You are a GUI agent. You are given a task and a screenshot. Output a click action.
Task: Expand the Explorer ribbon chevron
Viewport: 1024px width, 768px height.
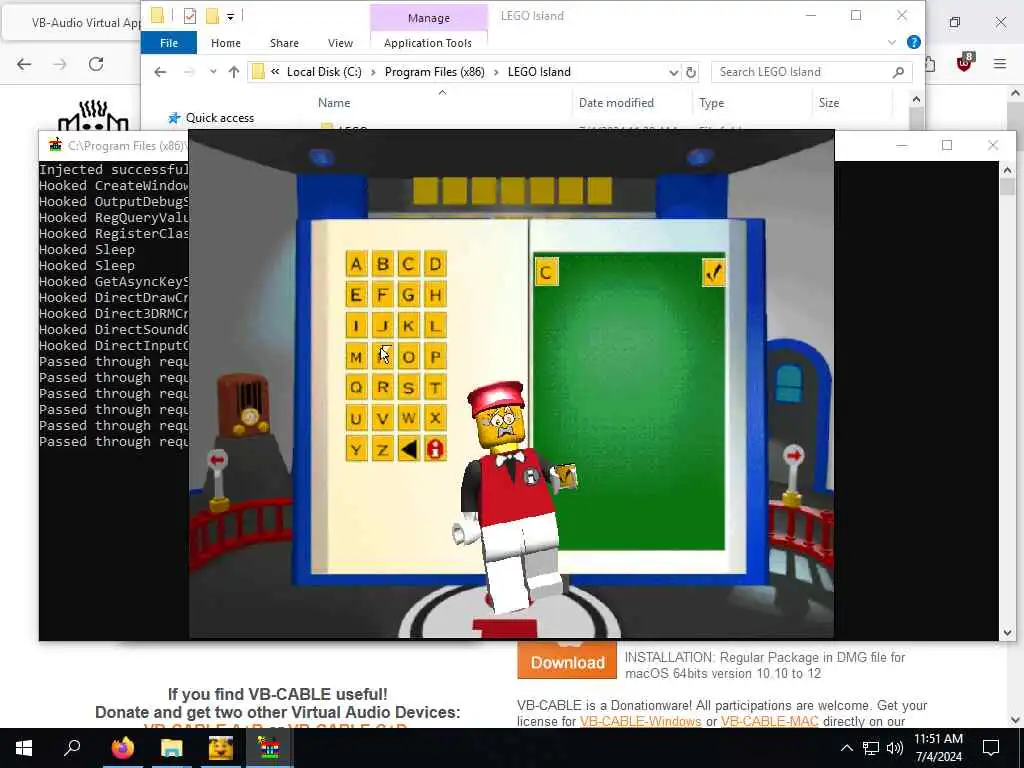(x=892, y=42)
